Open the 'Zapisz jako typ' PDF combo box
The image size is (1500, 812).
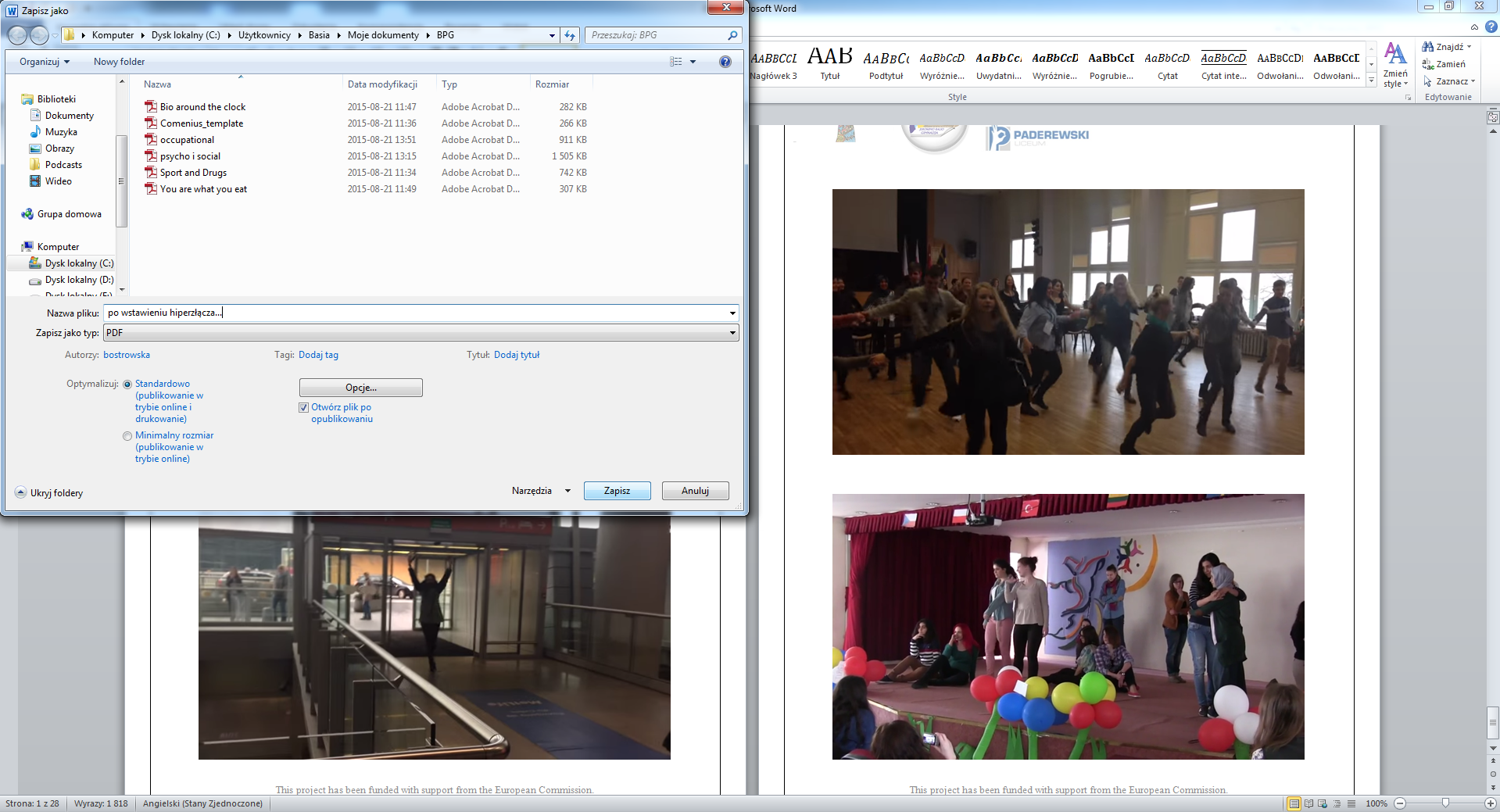click(x=421, y=333)
